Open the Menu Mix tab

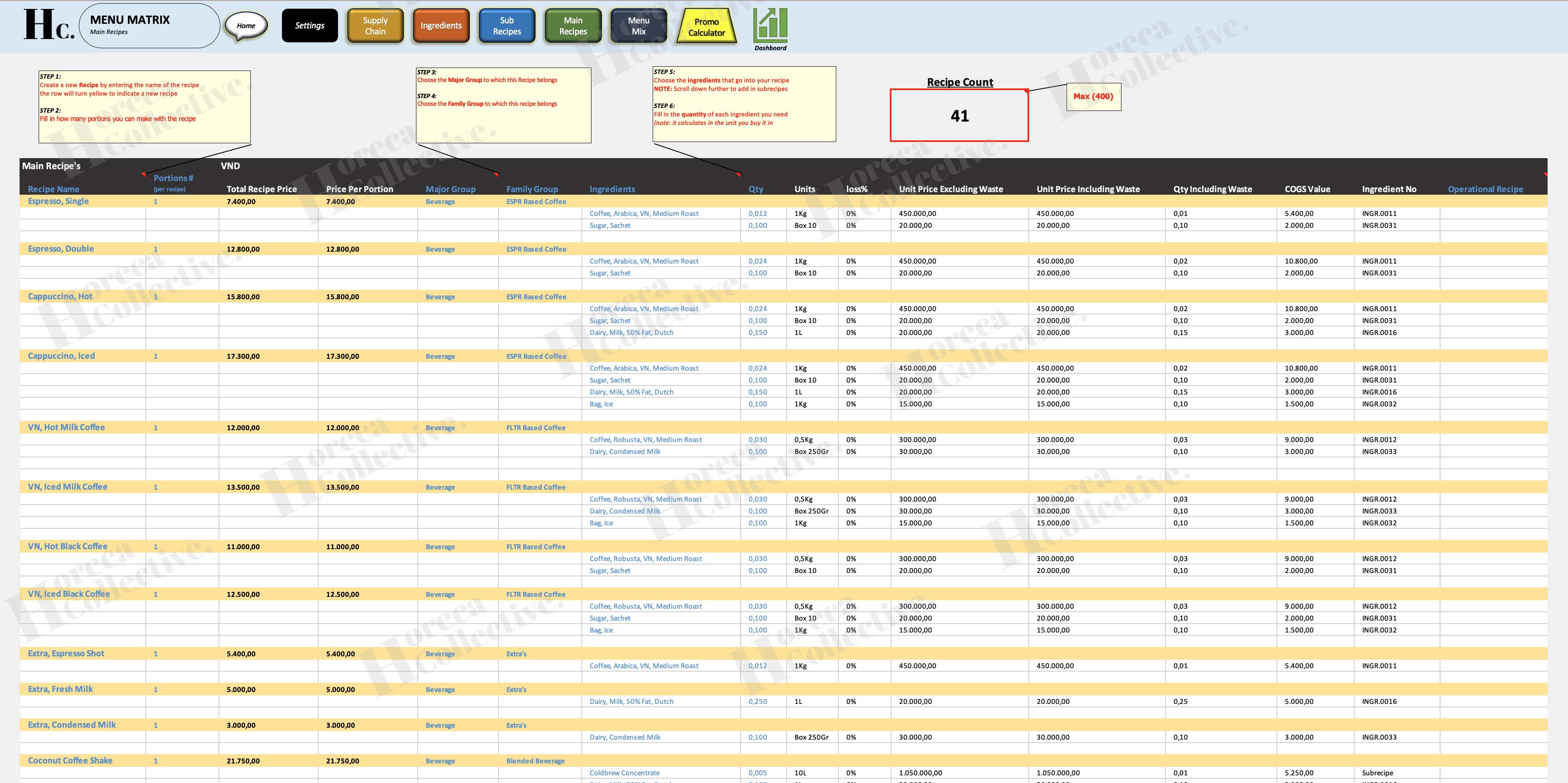638,25
